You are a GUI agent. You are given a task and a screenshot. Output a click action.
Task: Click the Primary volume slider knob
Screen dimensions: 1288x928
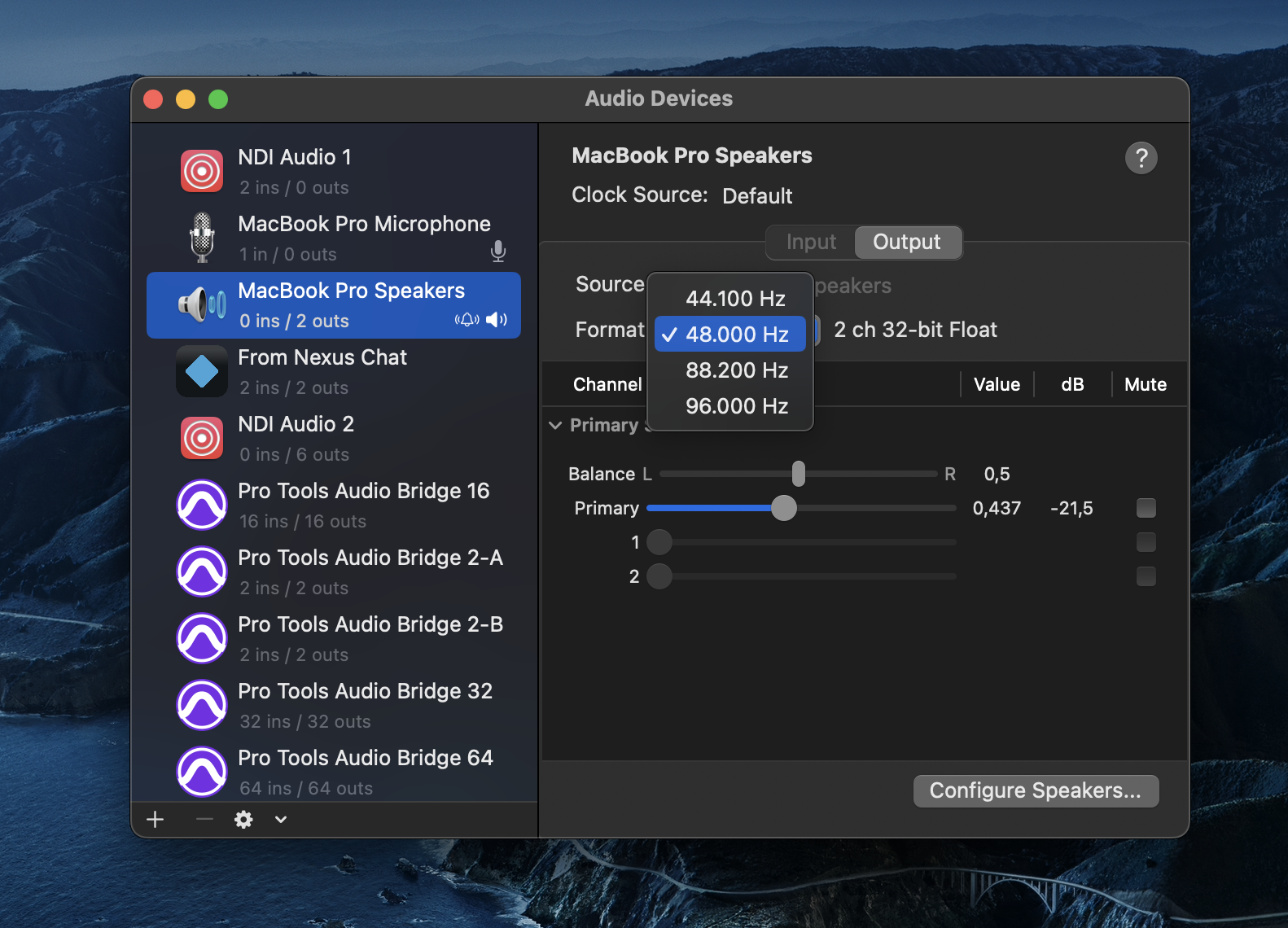point(784,509)
